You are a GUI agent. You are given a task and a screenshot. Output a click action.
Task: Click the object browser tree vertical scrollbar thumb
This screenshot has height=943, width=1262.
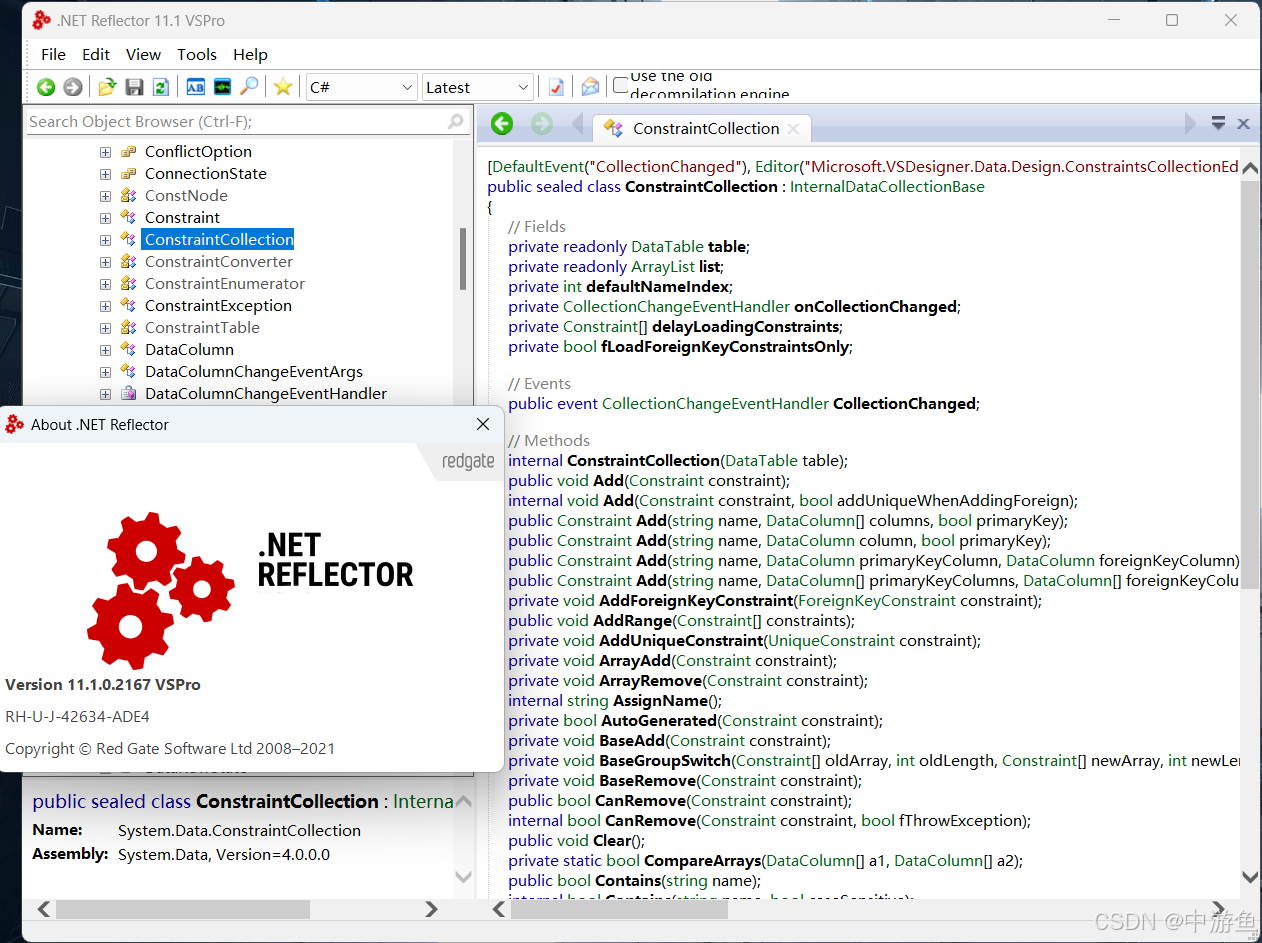pyautogui.click(x=463, y=258)
